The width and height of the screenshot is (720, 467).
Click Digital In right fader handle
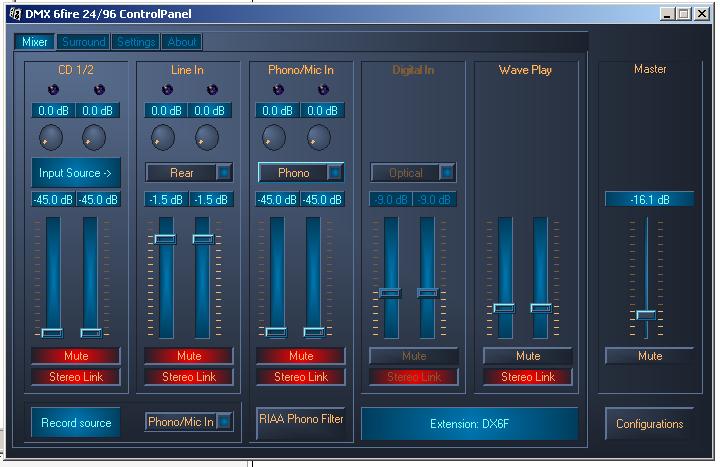point(428,293)
